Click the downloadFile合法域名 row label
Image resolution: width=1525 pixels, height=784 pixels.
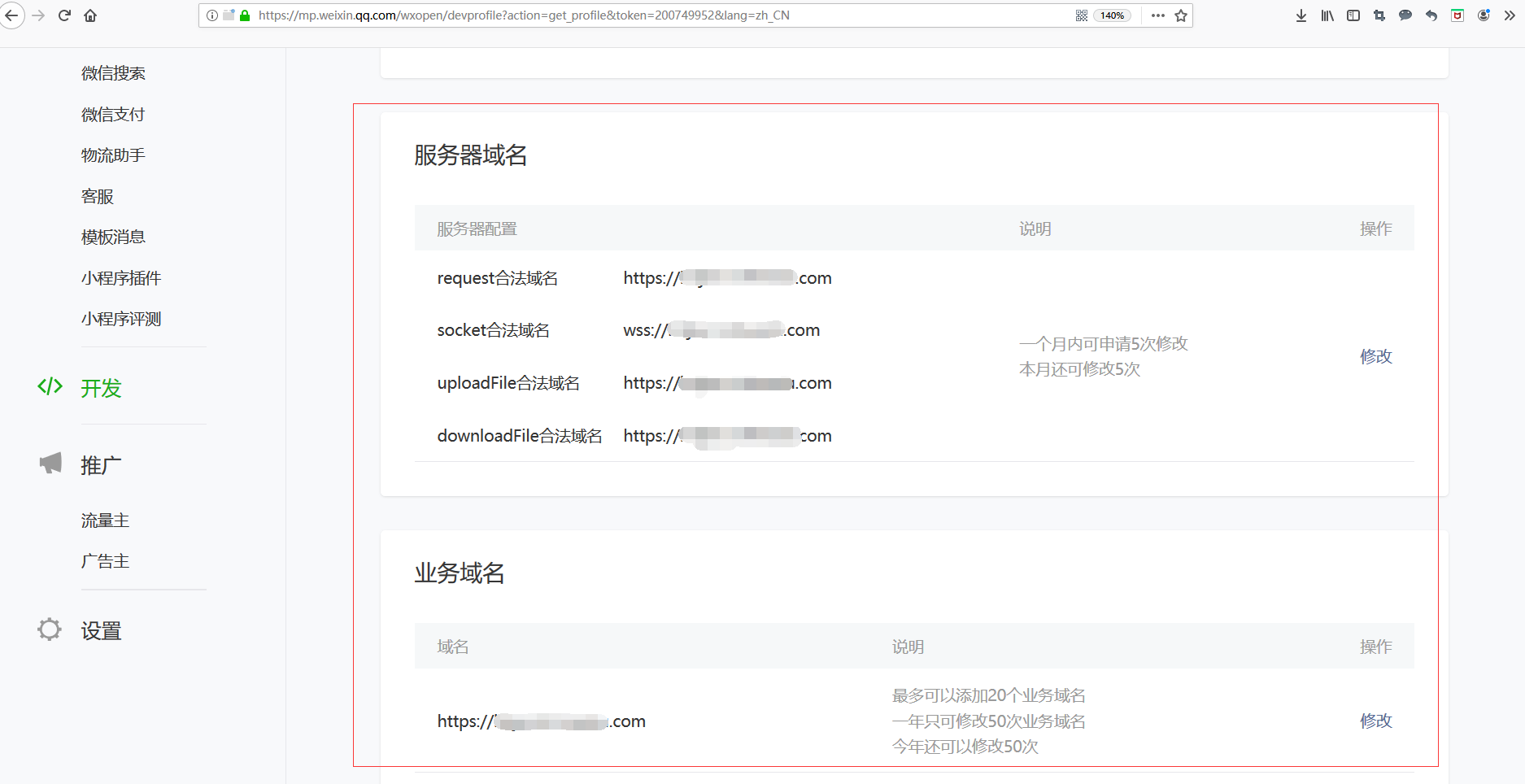520,436
